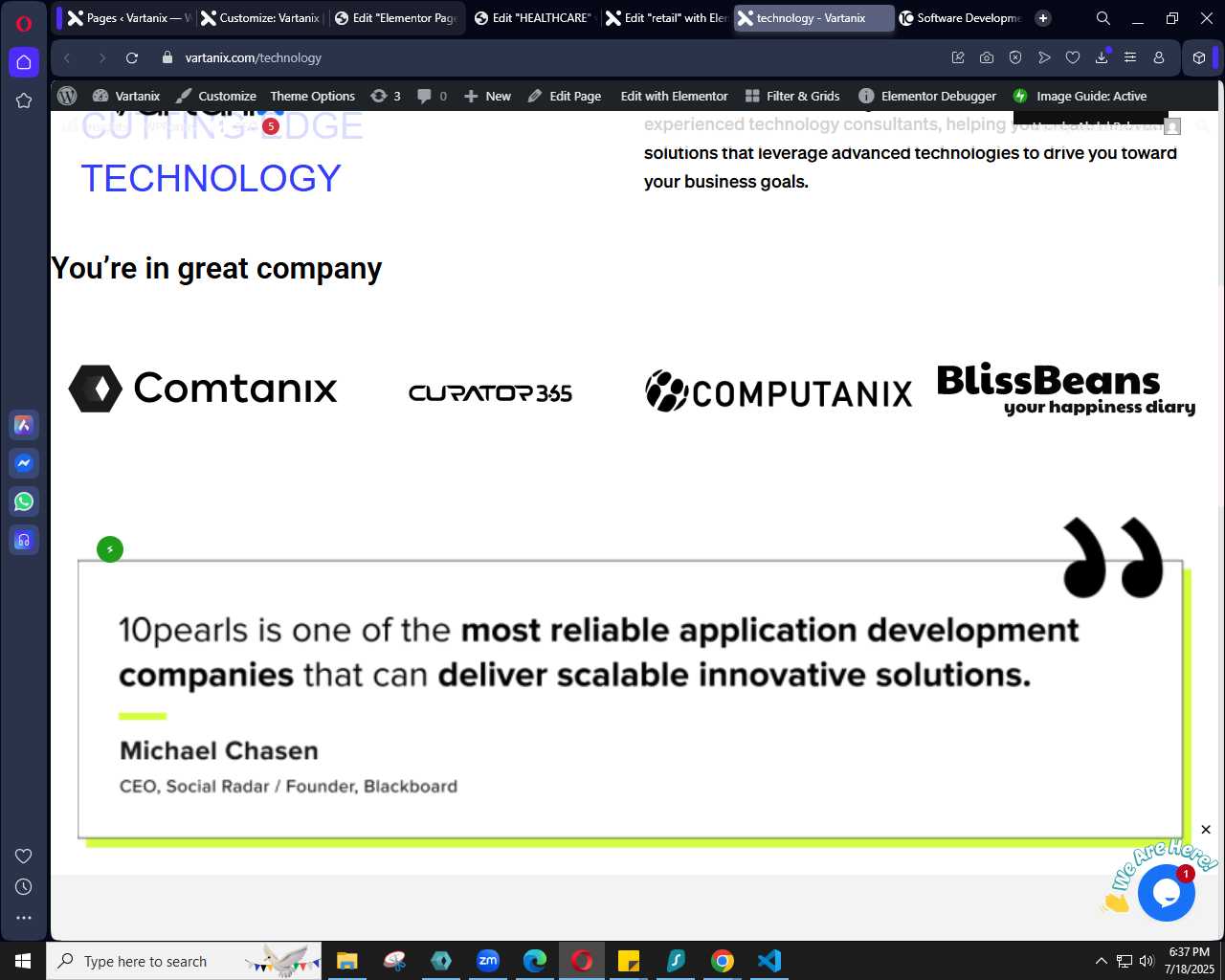This screenshot has height=980, width=1225.
Task: Open WhatsApp in sidebar
Action: 24,501
